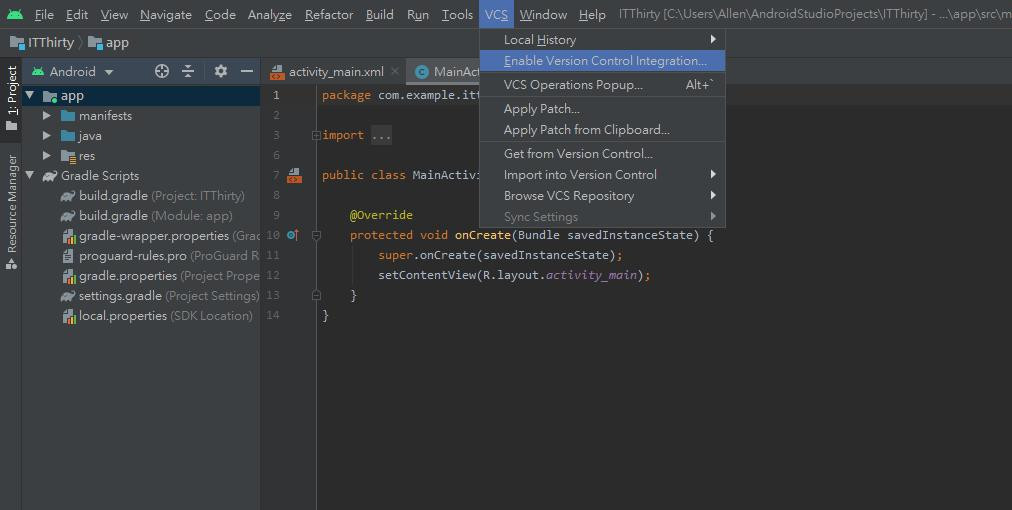The image size is (1012, 510).
Task: Expand the folded import block
Action: click(316, 136)
